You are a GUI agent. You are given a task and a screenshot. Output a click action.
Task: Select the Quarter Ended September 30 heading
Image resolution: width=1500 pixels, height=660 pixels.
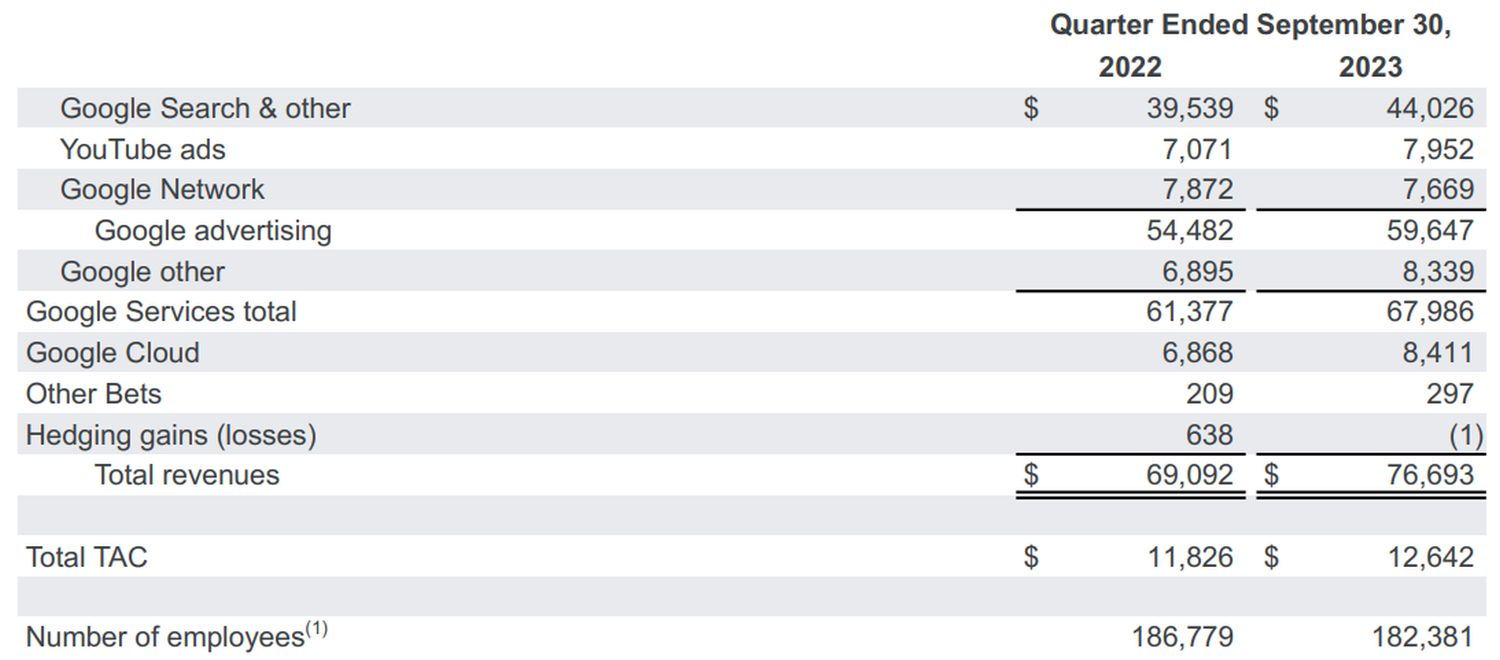1249,25
